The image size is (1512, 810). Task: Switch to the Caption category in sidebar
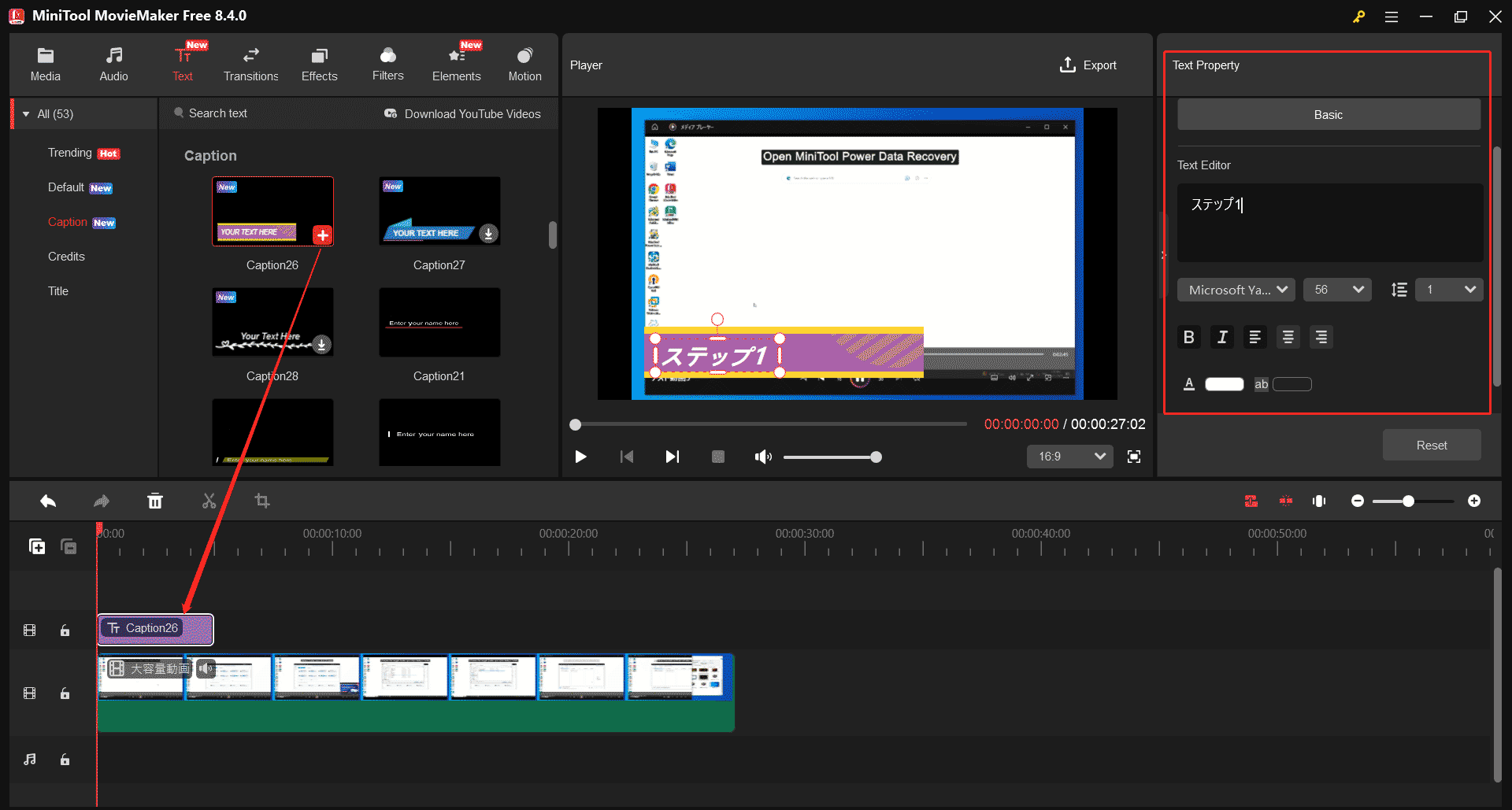[68, 221]
